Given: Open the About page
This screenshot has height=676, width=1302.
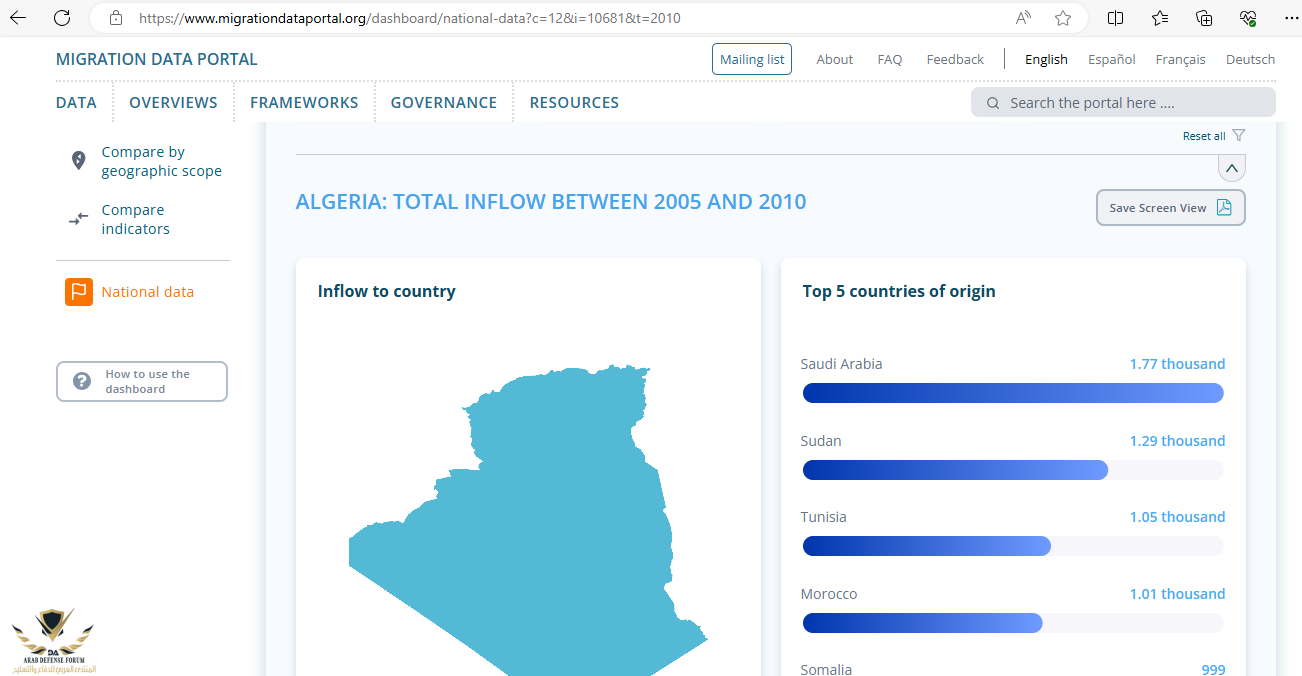Looking at the screenshot, I should 835,59.
